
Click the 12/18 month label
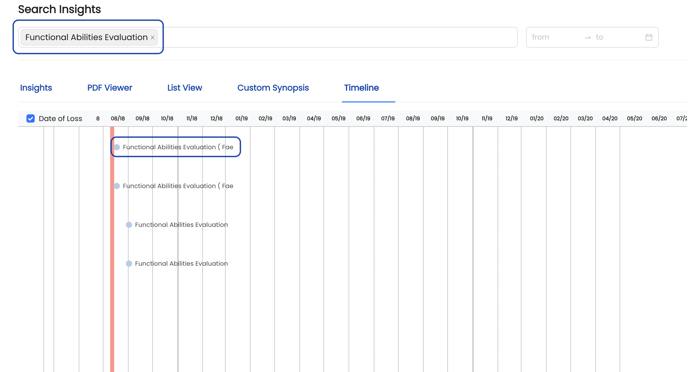(x=216, y=118)
